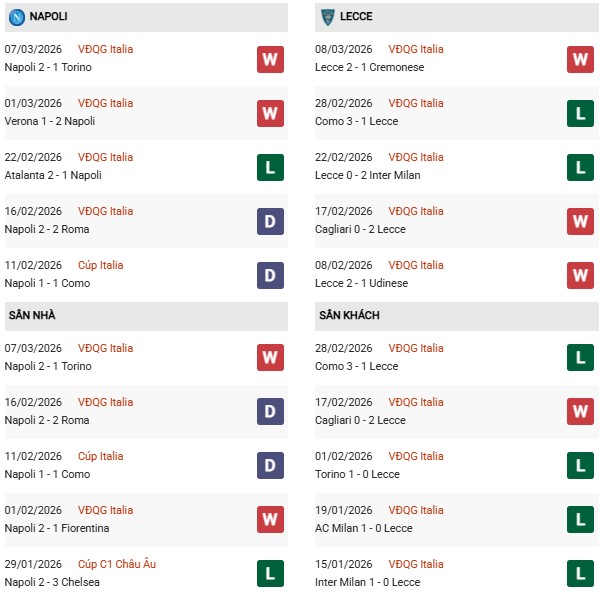Click D badge for Napoli 2-2 Roma in the top Napoli list
The width and height of the screenshot is (600, 596).
coord(270,221)
